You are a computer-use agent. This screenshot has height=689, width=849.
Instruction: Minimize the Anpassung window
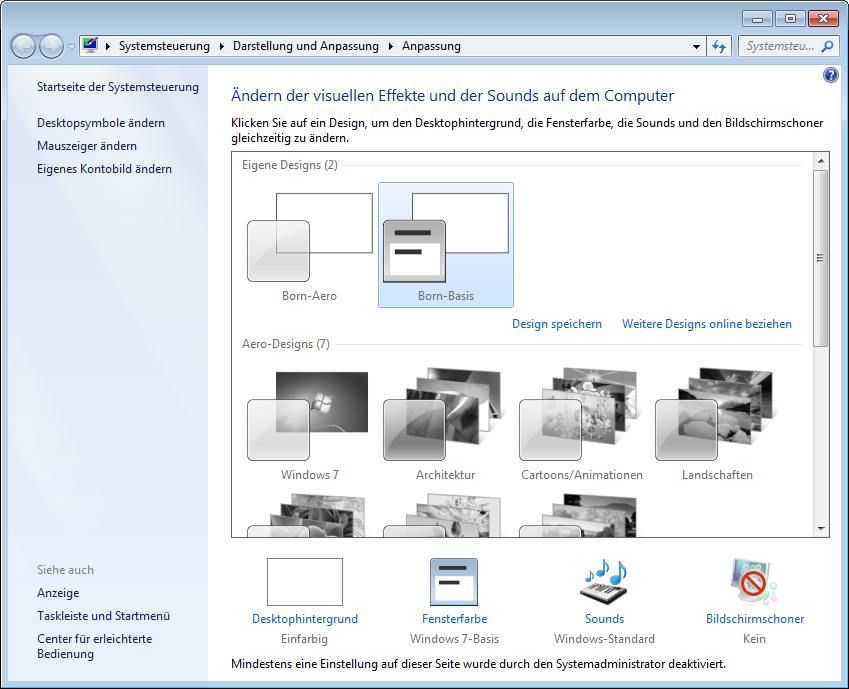pyautogui.click(x=757, y=20)
